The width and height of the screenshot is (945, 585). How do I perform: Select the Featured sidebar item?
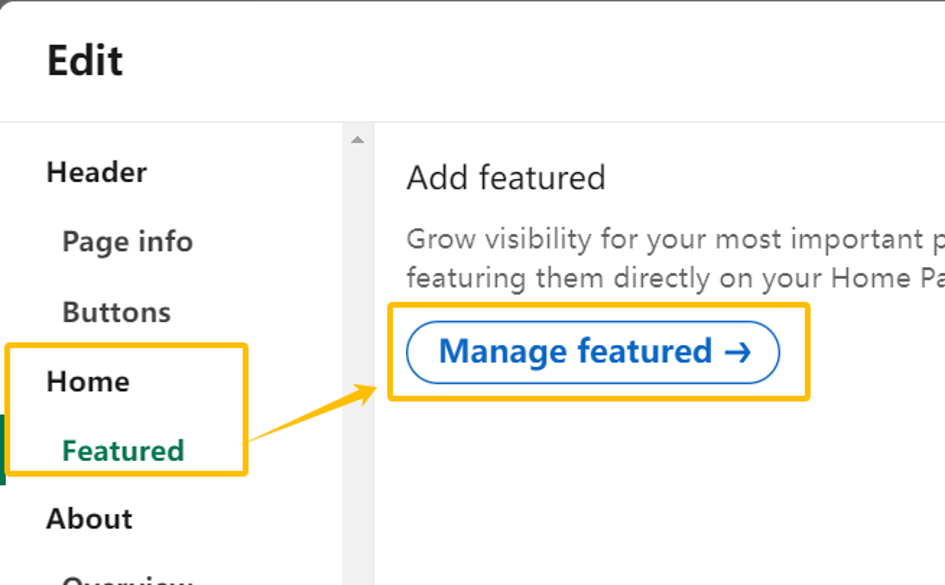pos(123,451)
